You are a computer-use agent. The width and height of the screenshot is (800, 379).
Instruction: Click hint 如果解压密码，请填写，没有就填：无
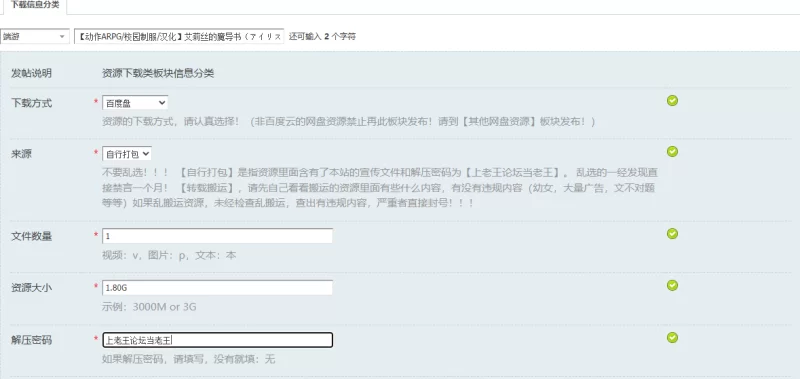(x=189, y=359)
